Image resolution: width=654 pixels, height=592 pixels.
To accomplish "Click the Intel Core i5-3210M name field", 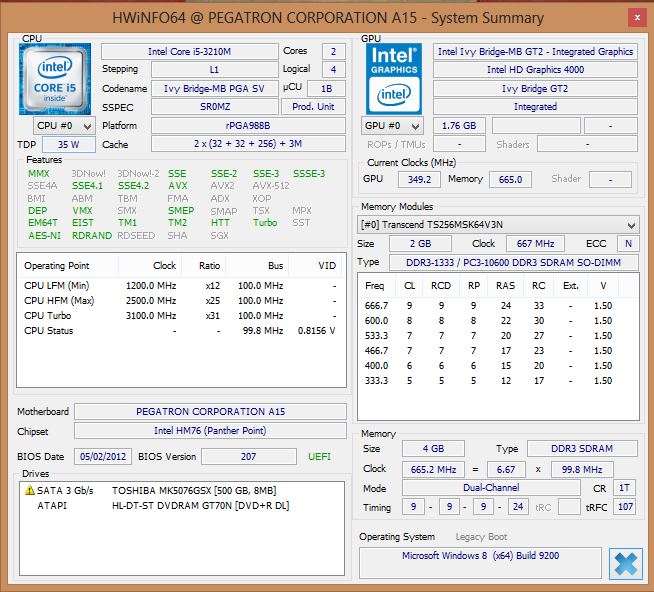I will (x=189, y=51).
